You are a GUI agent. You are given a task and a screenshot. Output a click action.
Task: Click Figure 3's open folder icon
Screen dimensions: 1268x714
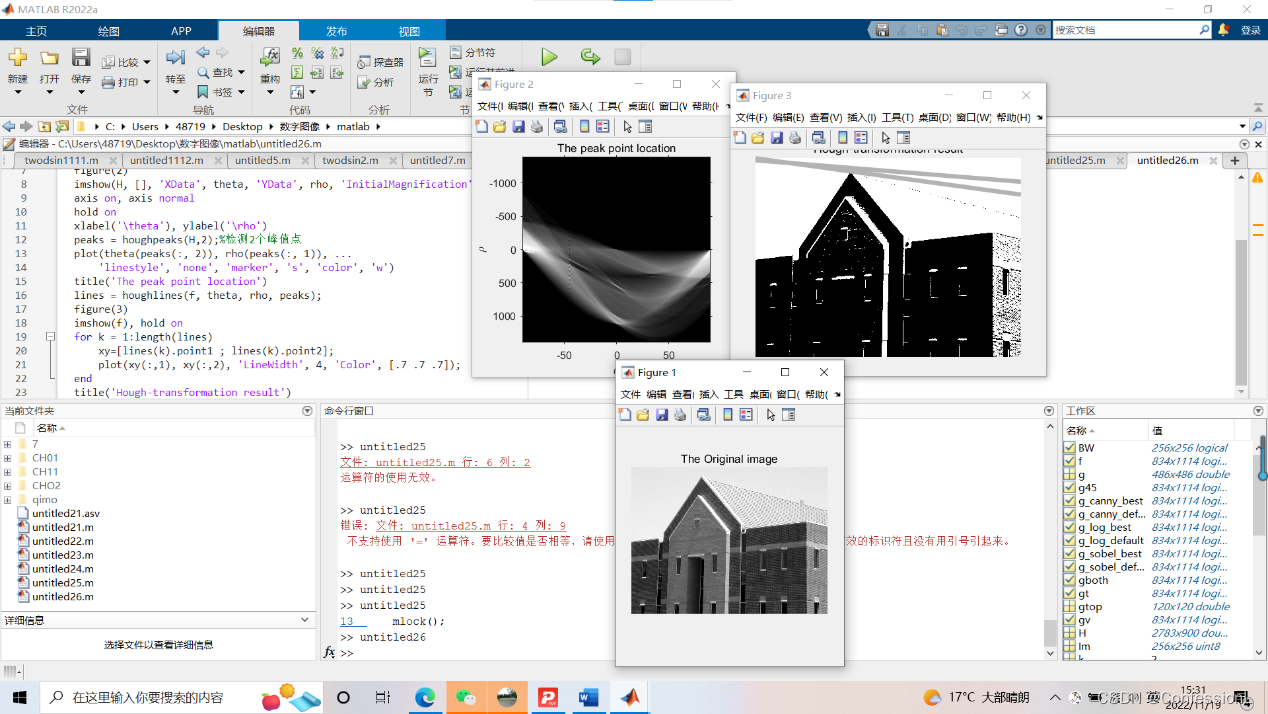[758, 138]
